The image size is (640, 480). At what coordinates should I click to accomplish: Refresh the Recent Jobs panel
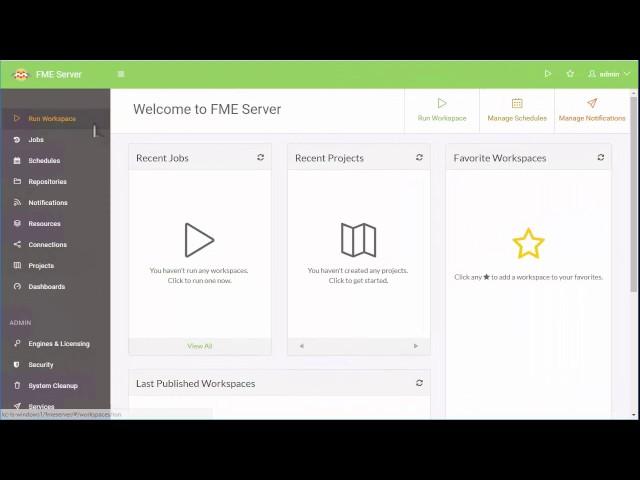[x=260, y=158]
